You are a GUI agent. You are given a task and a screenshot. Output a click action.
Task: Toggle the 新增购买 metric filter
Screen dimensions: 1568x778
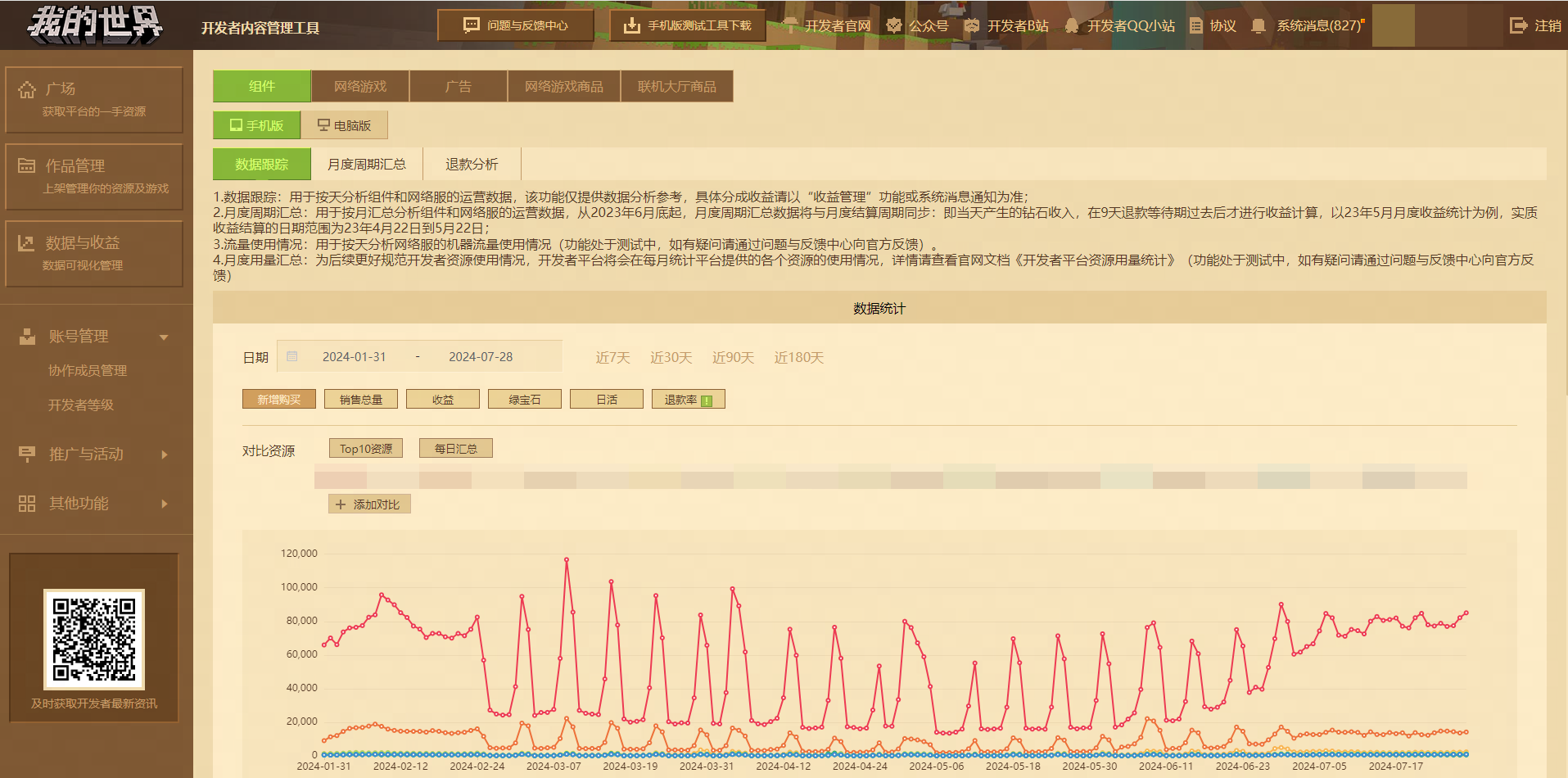[279, 400]
